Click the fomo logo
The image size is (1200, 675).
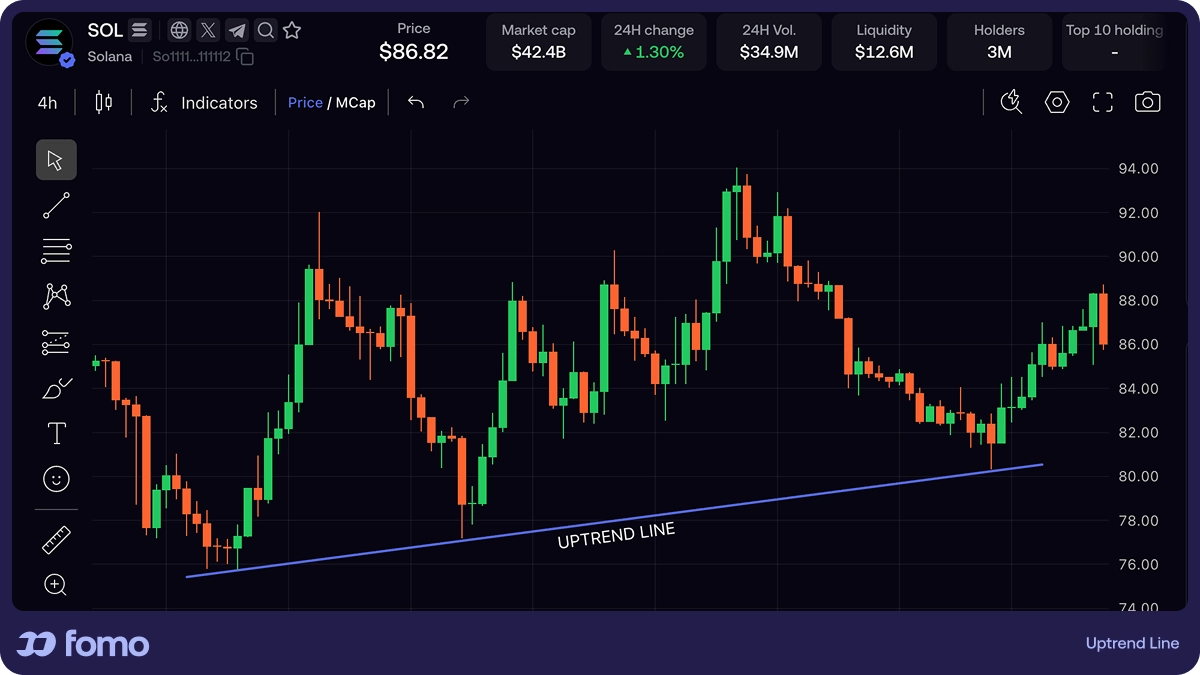tap(83, 644)
